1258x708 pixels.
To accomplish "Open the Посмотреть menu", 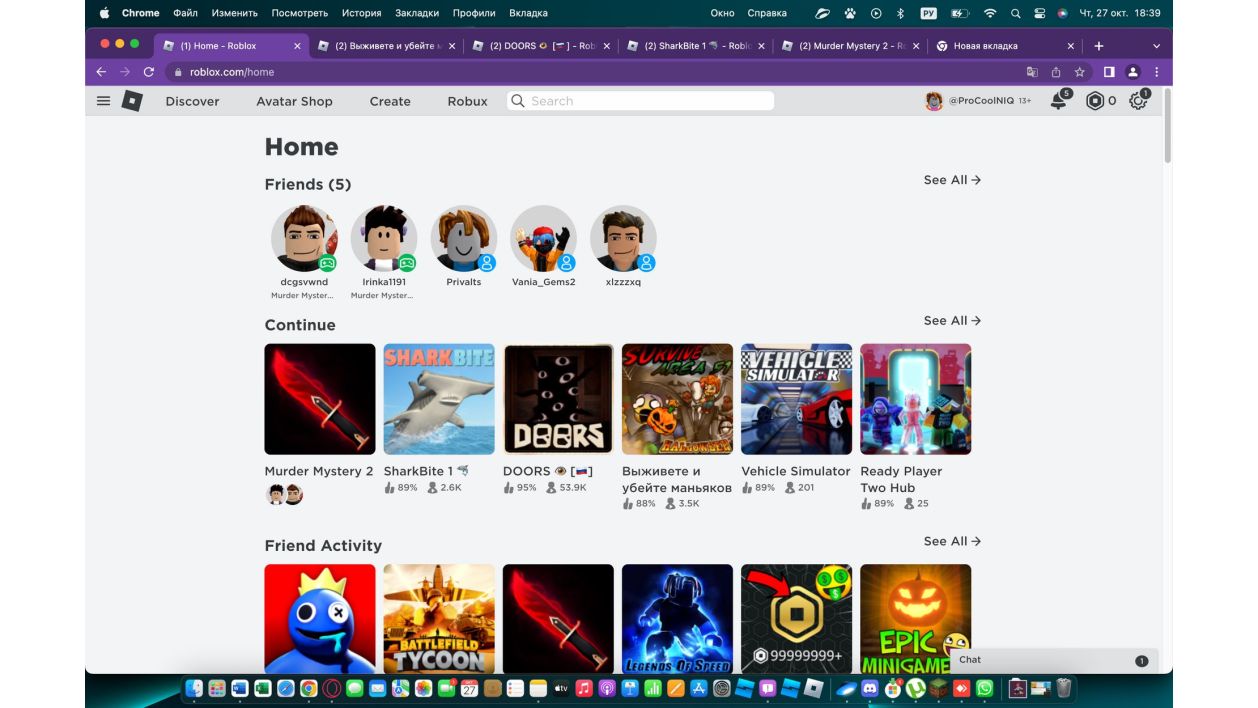I will pyautogui.click(x=299, y=13).
